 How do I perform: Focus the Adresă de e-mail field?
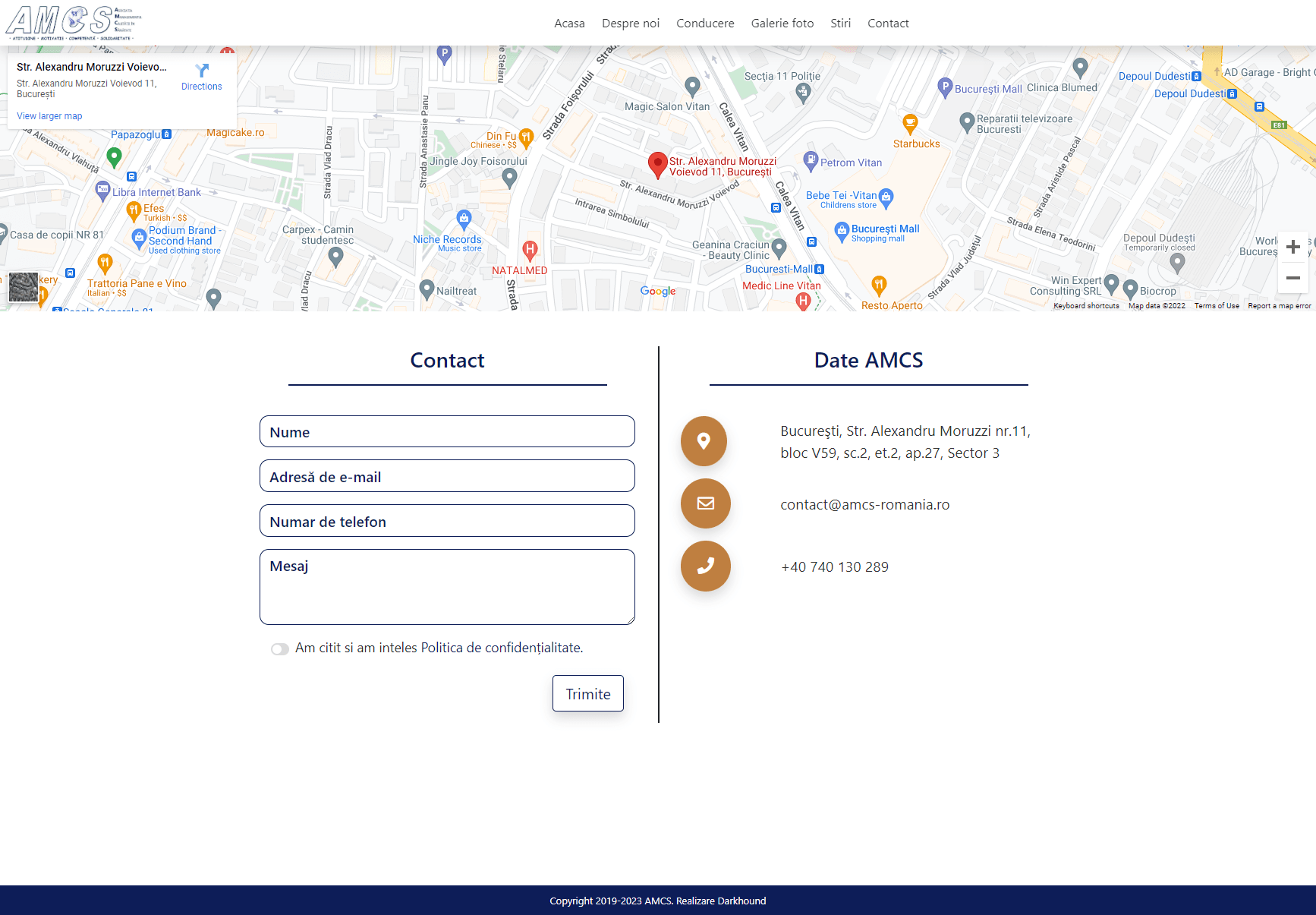(x=447, y=476)
